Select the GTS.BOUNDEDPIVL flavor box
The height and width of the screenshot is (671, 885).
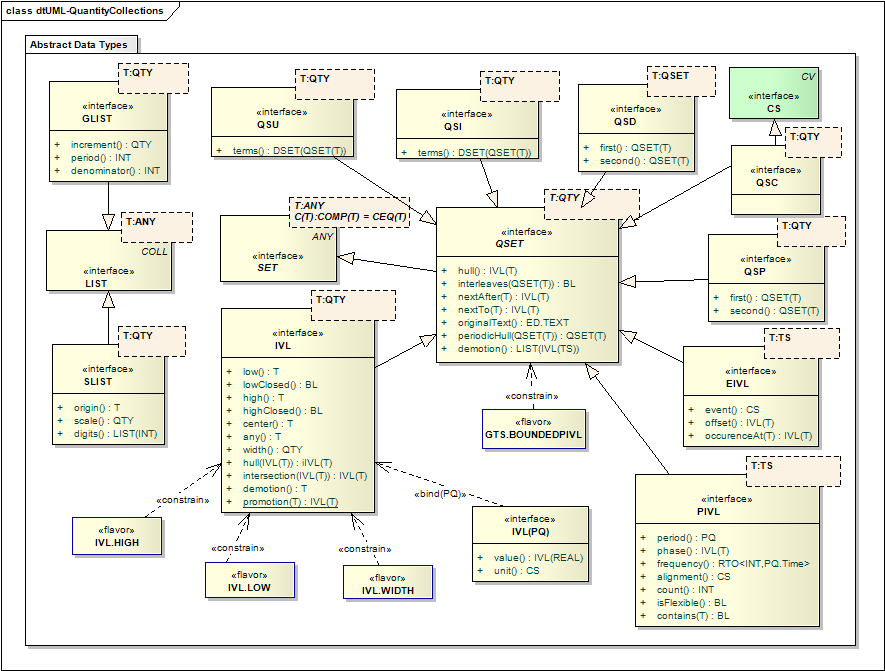click(533, 429)
